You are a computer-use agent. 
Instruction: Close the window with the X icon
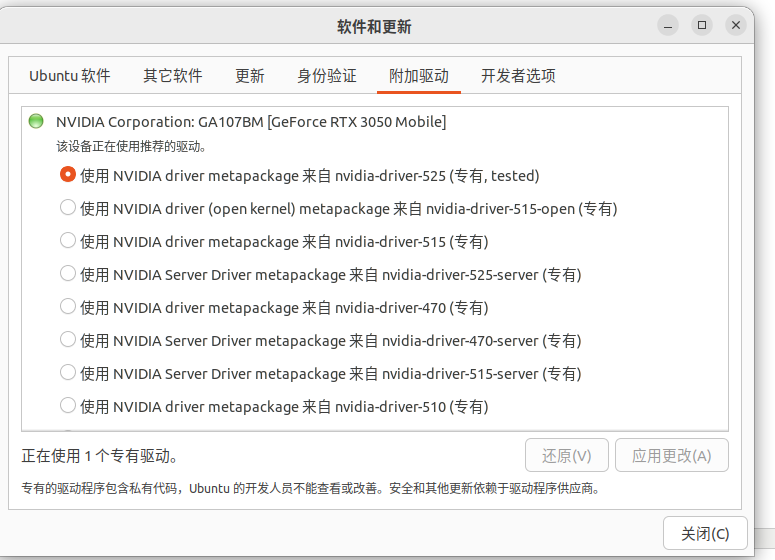tap(735, 25)
